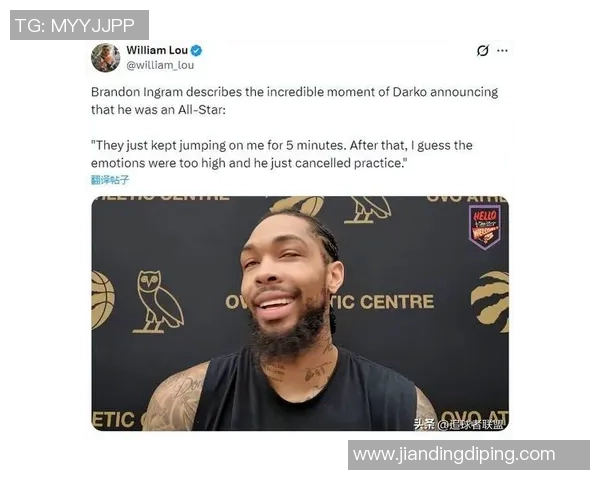Open the @william_lou handle link
600x480 pixels.
[160, 65]
